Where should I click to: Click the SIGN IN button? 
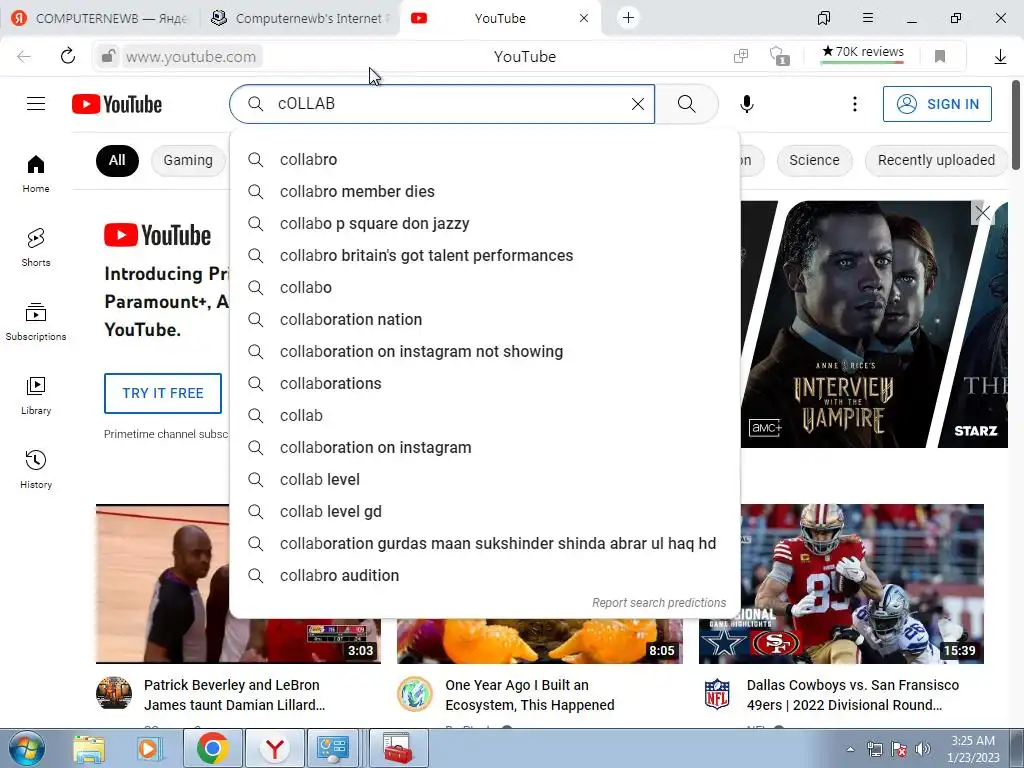coord(937,104)
